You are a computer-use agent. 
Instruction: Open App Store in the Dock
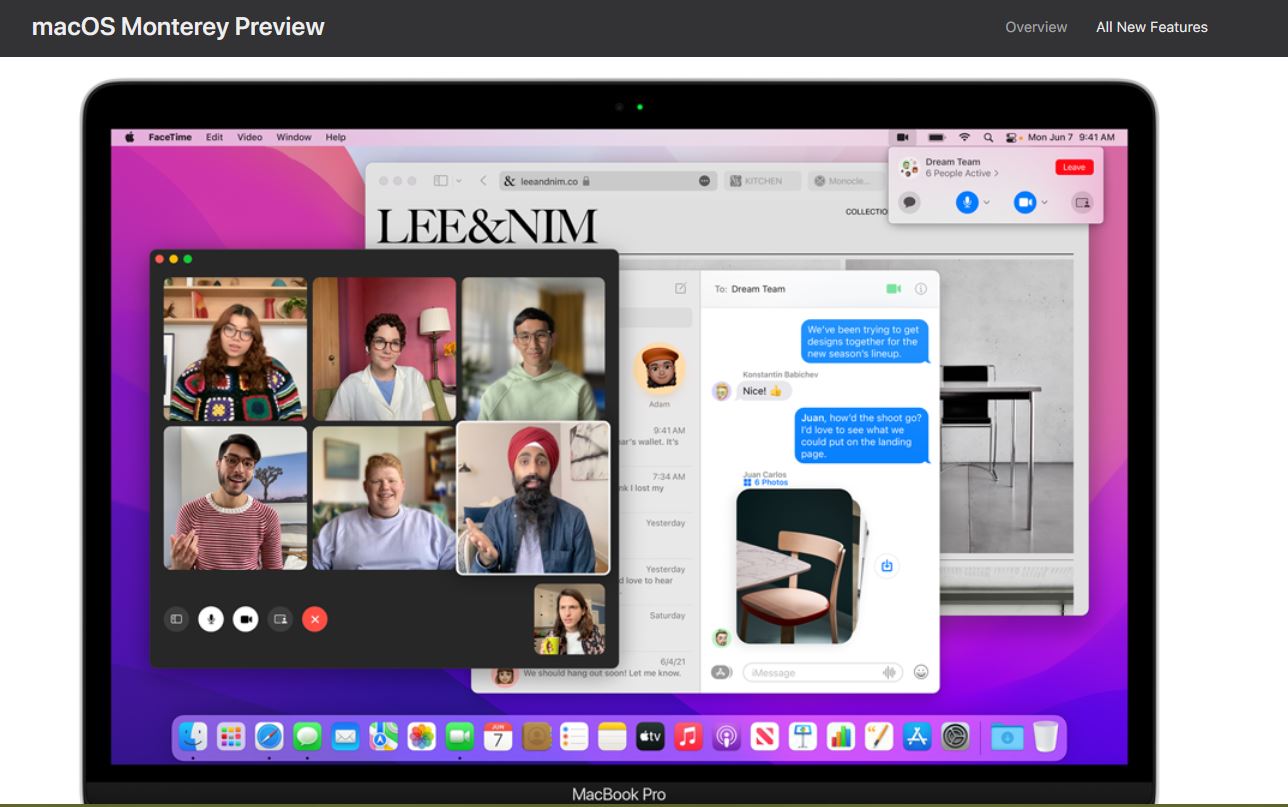pyautogui.click(x=917, y=737)
